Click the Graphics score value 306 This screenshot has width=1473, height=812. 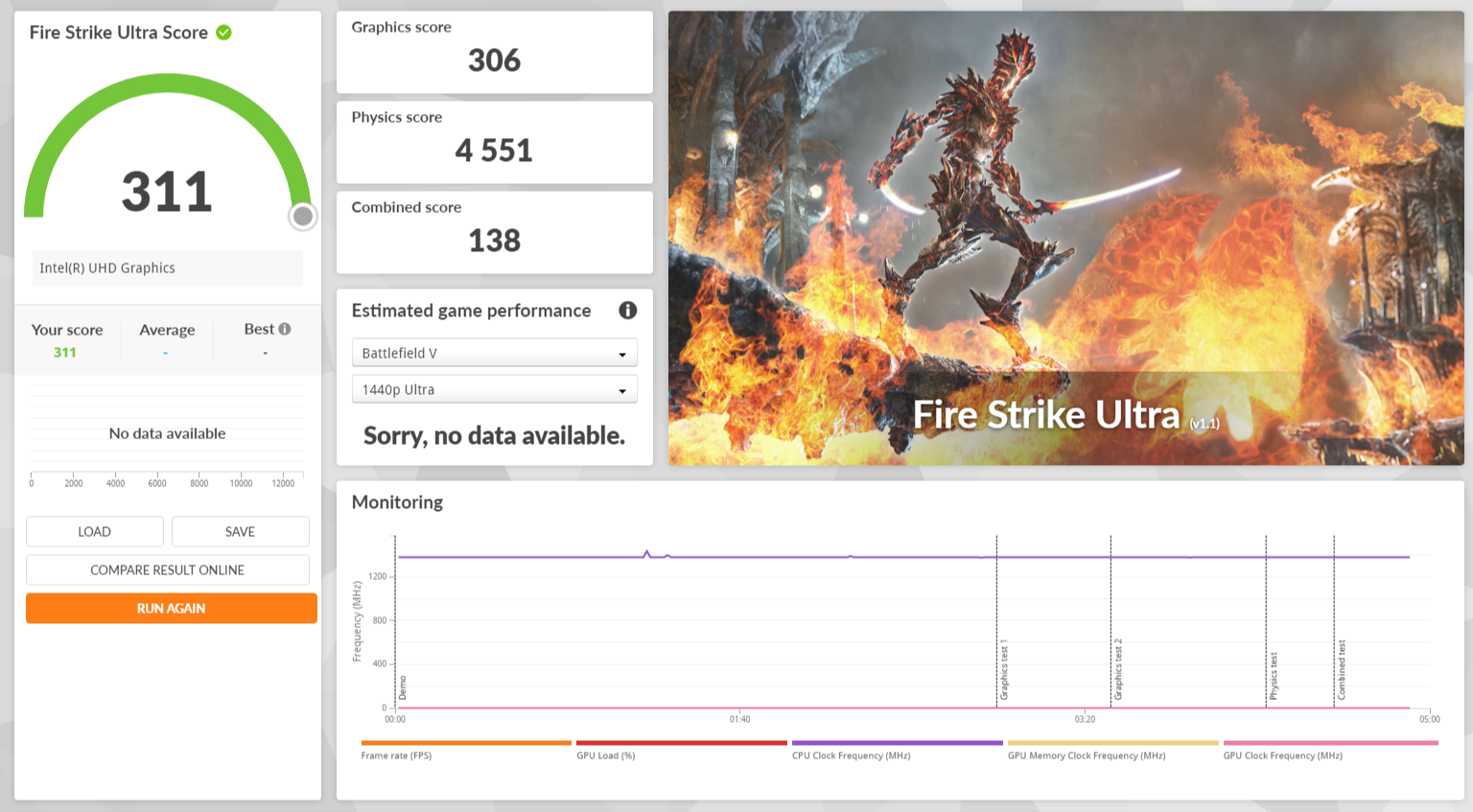coord(495,60)
